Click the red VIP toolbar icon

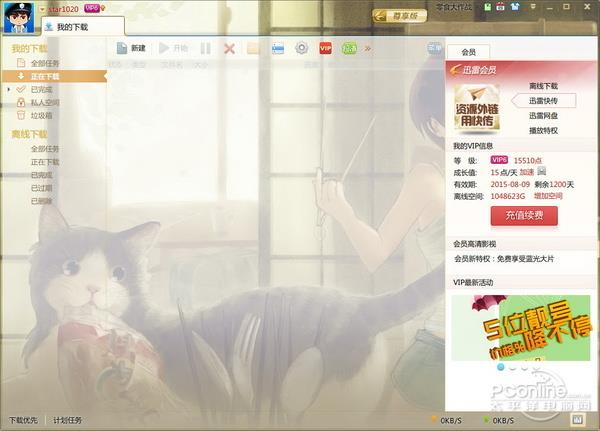(326, 48)
